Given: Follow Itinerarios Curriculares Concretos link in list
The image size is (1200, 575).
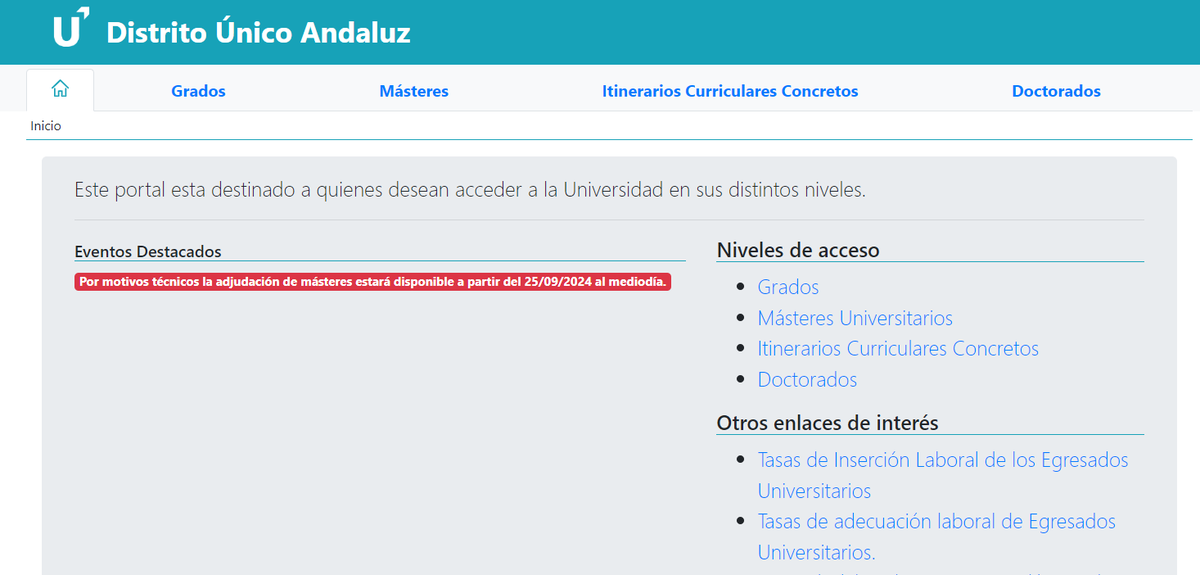Looking at the screenshot, I should [898, 349].
